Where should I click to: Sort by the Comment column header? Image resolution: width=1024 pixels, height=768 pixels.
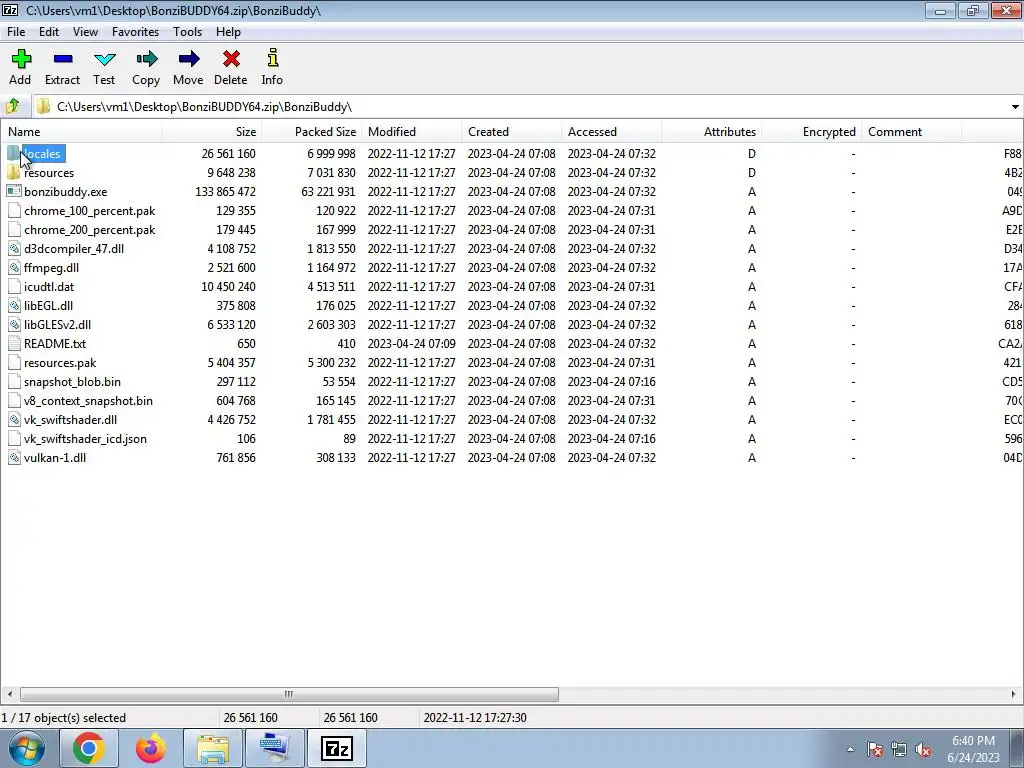point(911,131)
